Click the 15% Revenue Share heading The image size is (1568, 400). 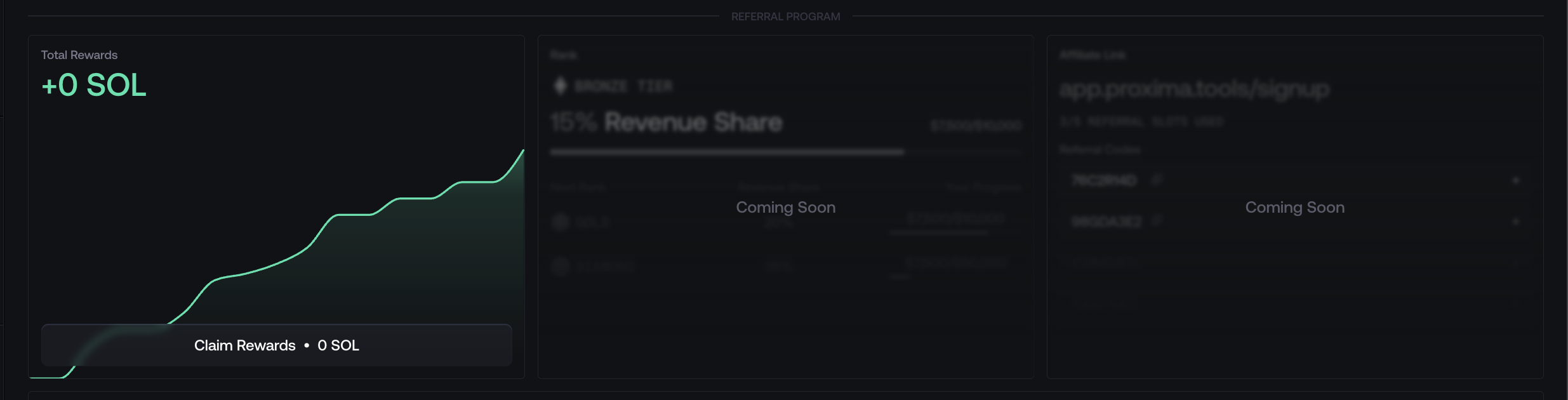(x=667, y=122)
